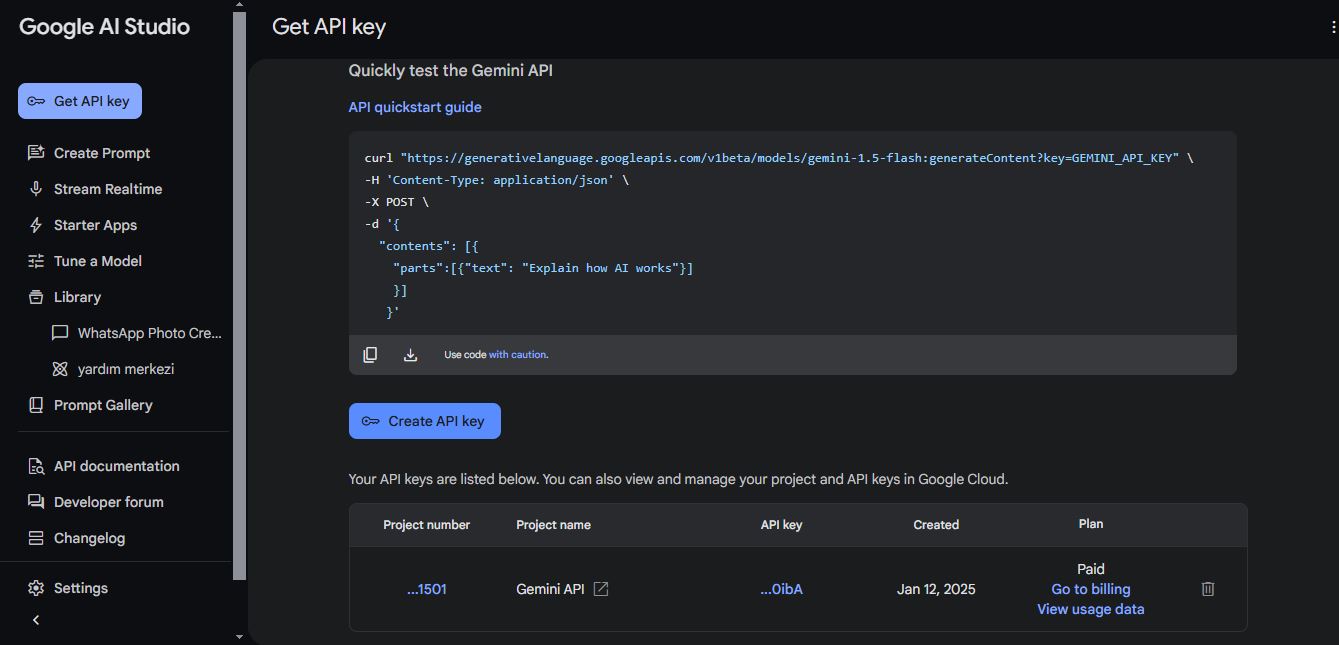This screenshot has width=1339, height=645.
Task: Click the Get API key sidebar button
Action: point(80,101)
